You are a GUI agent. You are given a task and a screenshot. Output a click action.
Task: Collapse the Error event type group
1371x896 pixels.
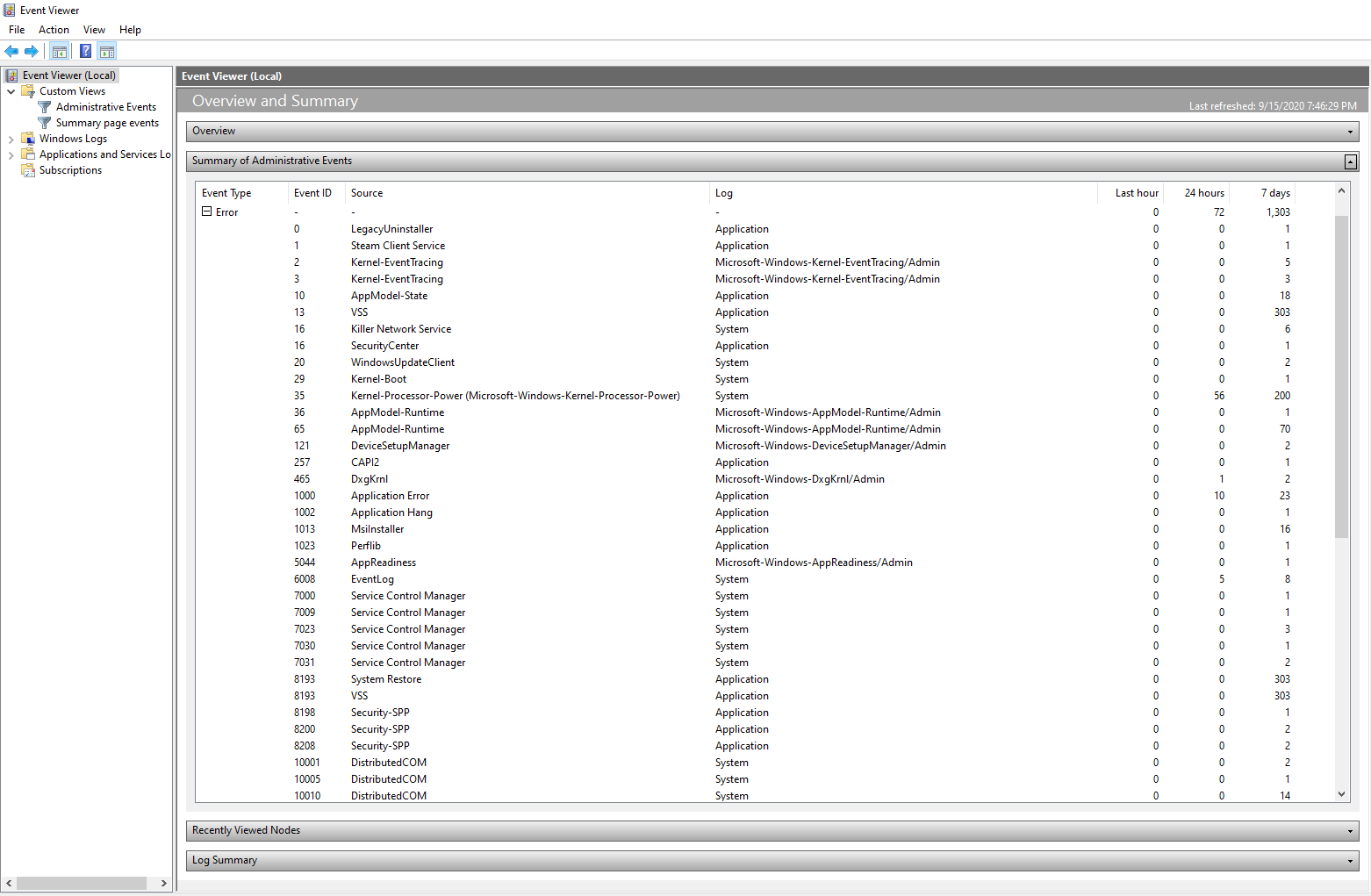(207, 211)
